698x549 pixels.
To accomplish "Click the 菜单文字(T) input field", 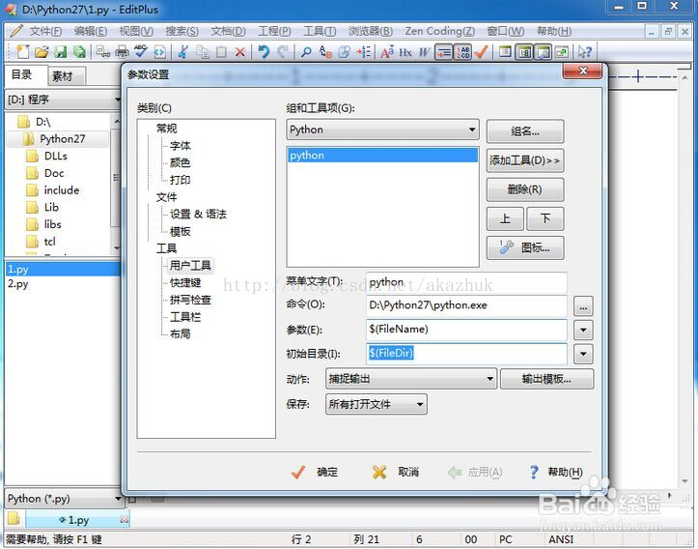I will (467, 282).
